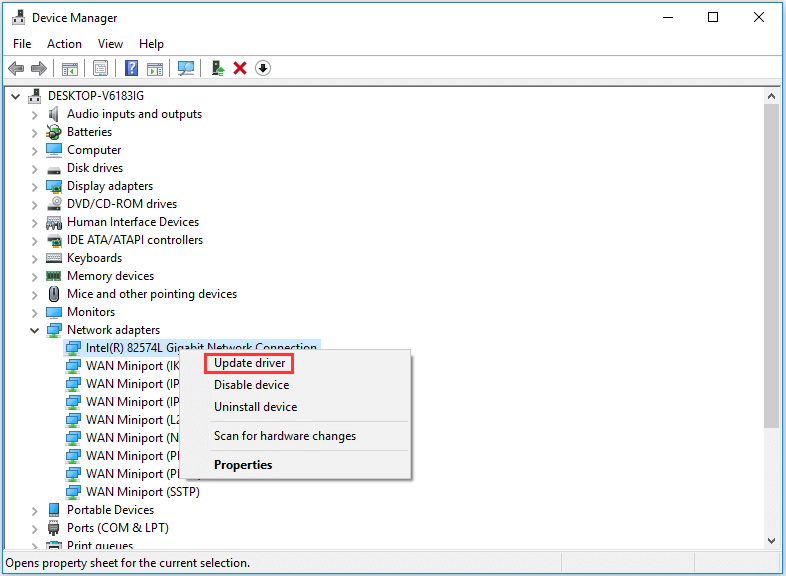Click the blue Help question mark icon

coord(131,68)
